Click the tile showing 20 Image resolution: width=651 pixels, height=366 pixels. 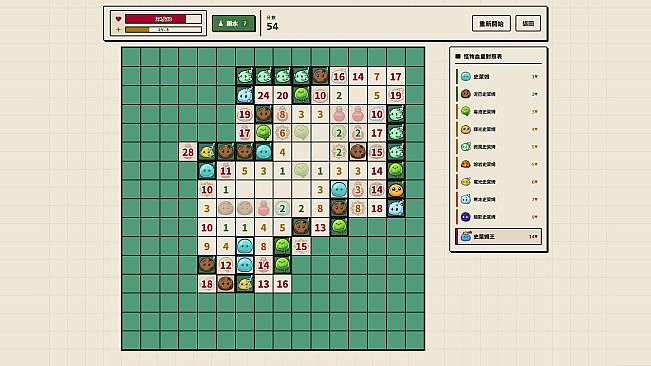282,95
